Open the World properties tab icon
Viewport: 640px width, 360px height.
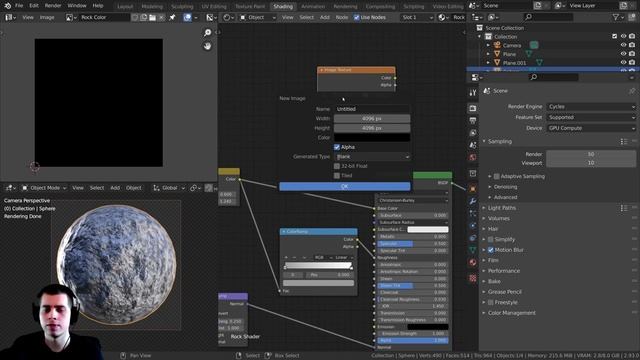coord(473,157)
